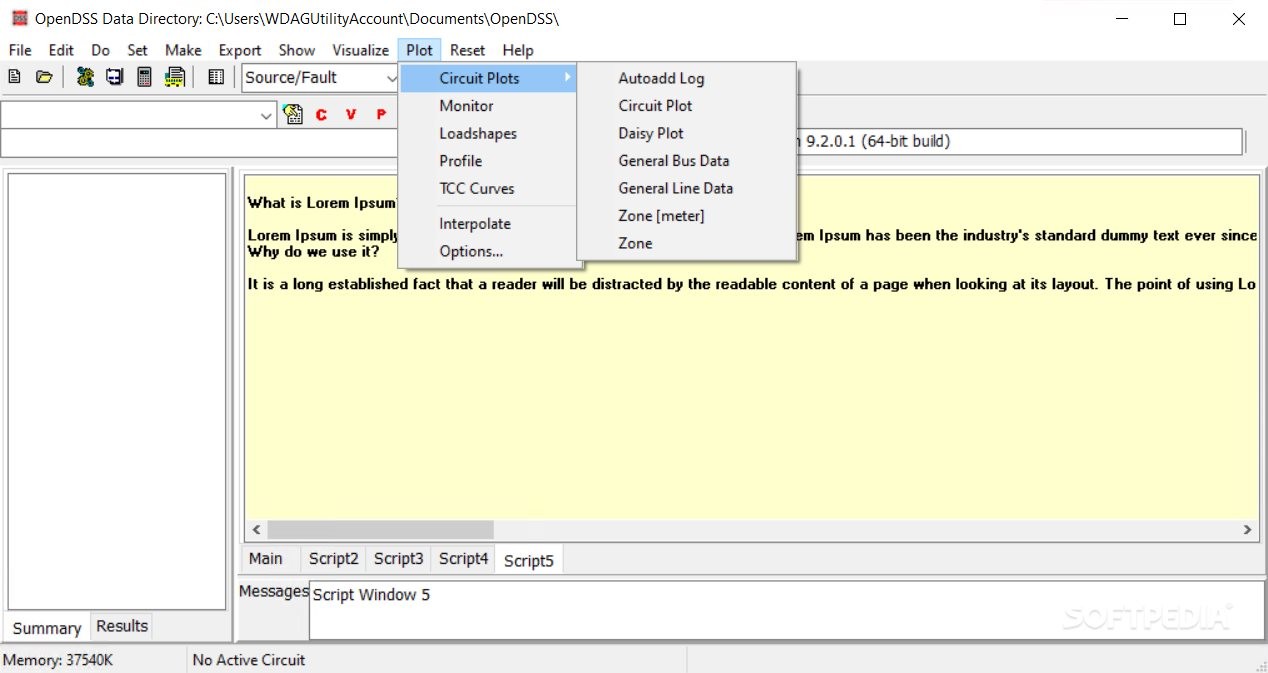
Task: Close the Plot menu
Action: click(x=420, y=50)
